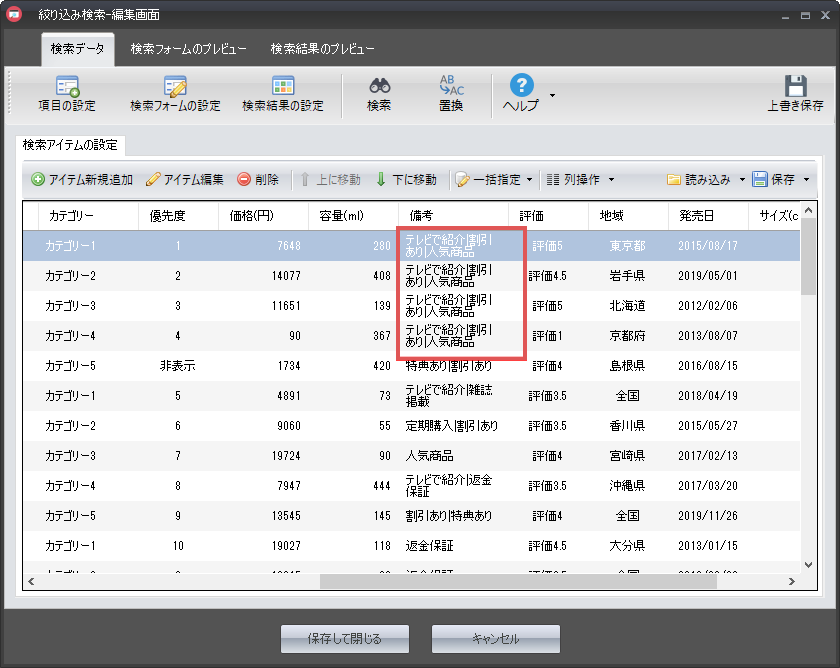The width and height of the screenshot is (840, 668).
Task: Click the 保存して閉じる button
Action: pos(345,638)
